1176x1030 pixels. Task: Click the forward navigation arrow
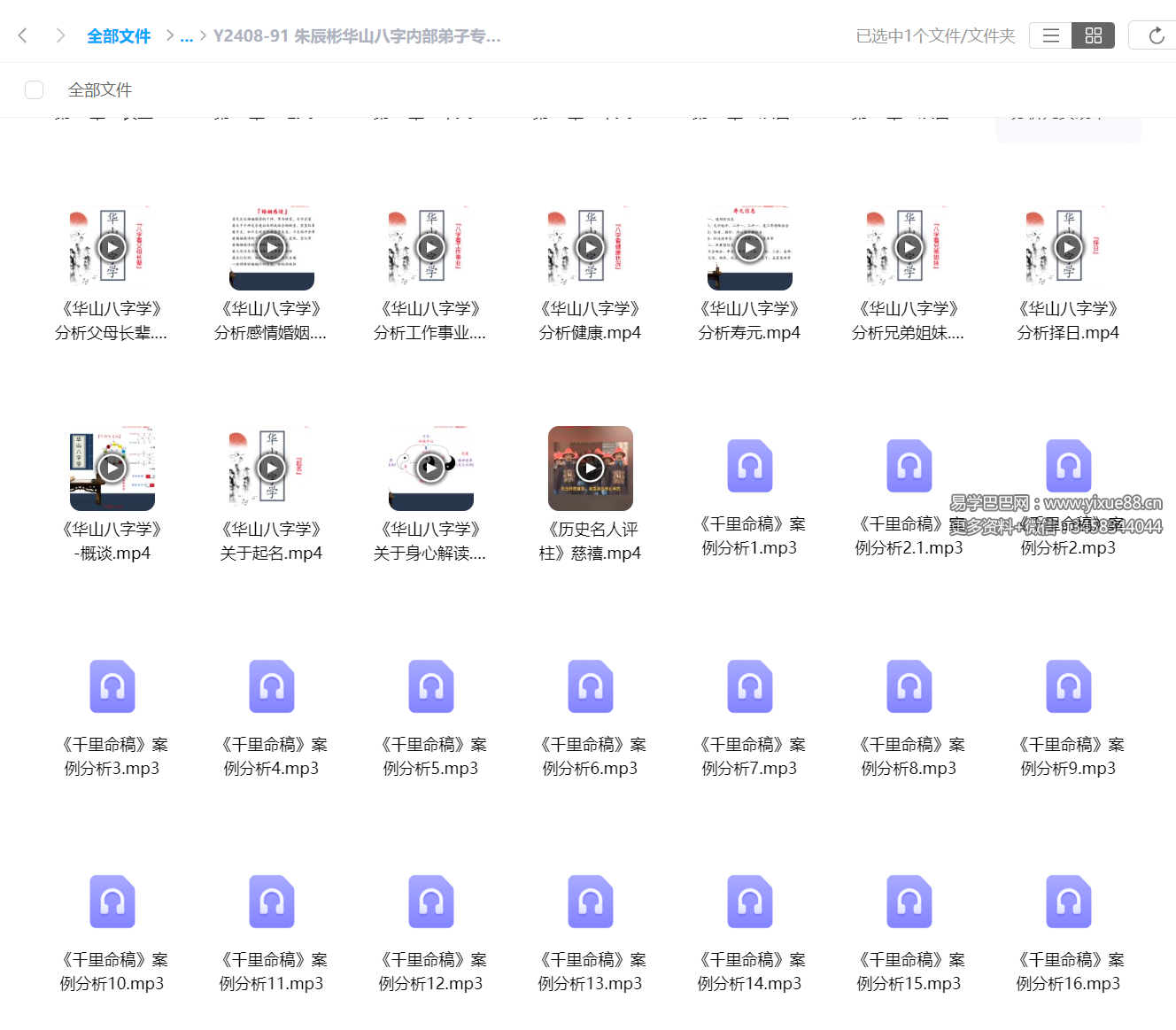click(59, 35)
